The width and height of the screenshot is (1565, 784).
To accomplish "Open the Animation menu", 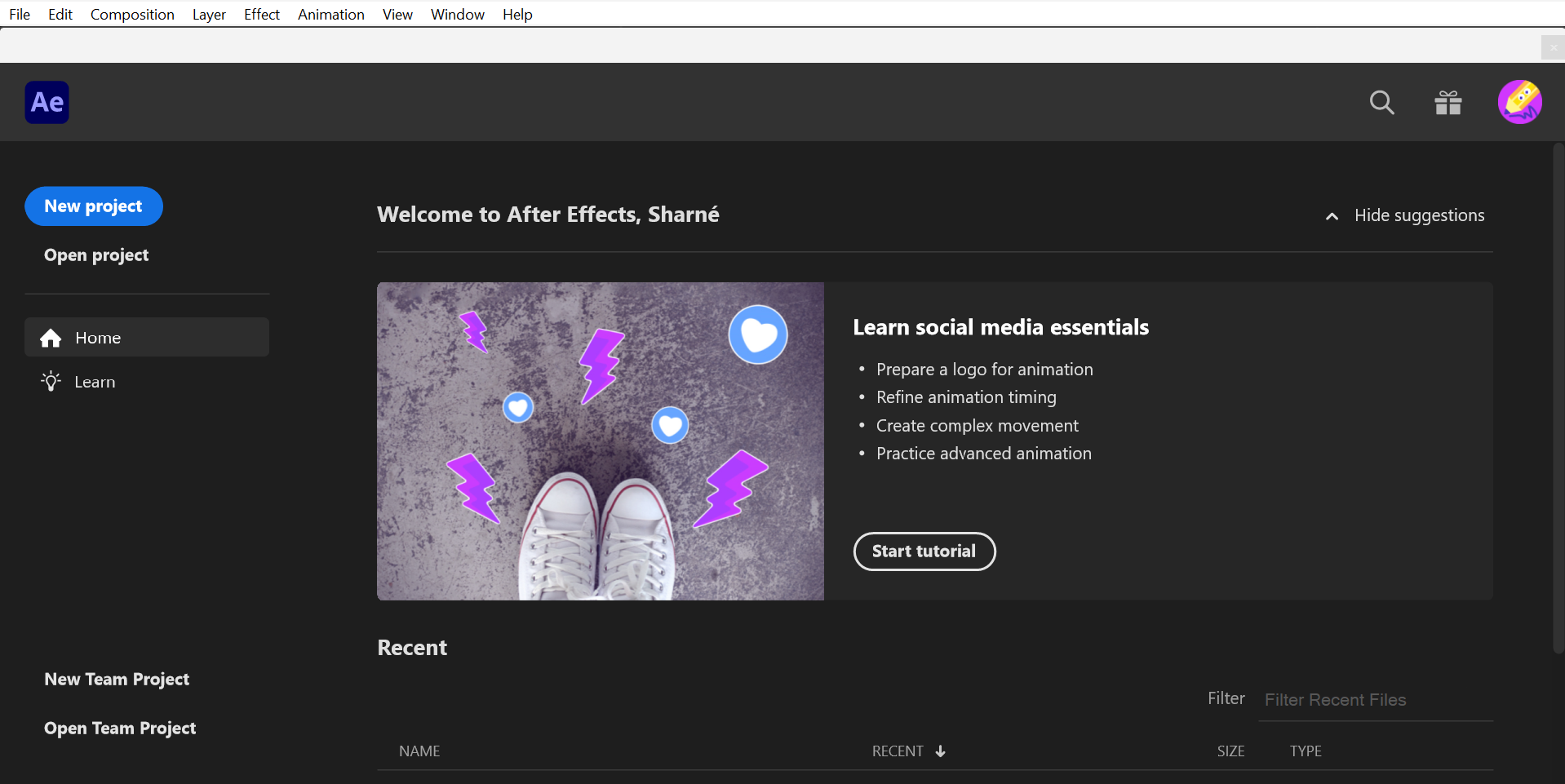I will point(331,14).
